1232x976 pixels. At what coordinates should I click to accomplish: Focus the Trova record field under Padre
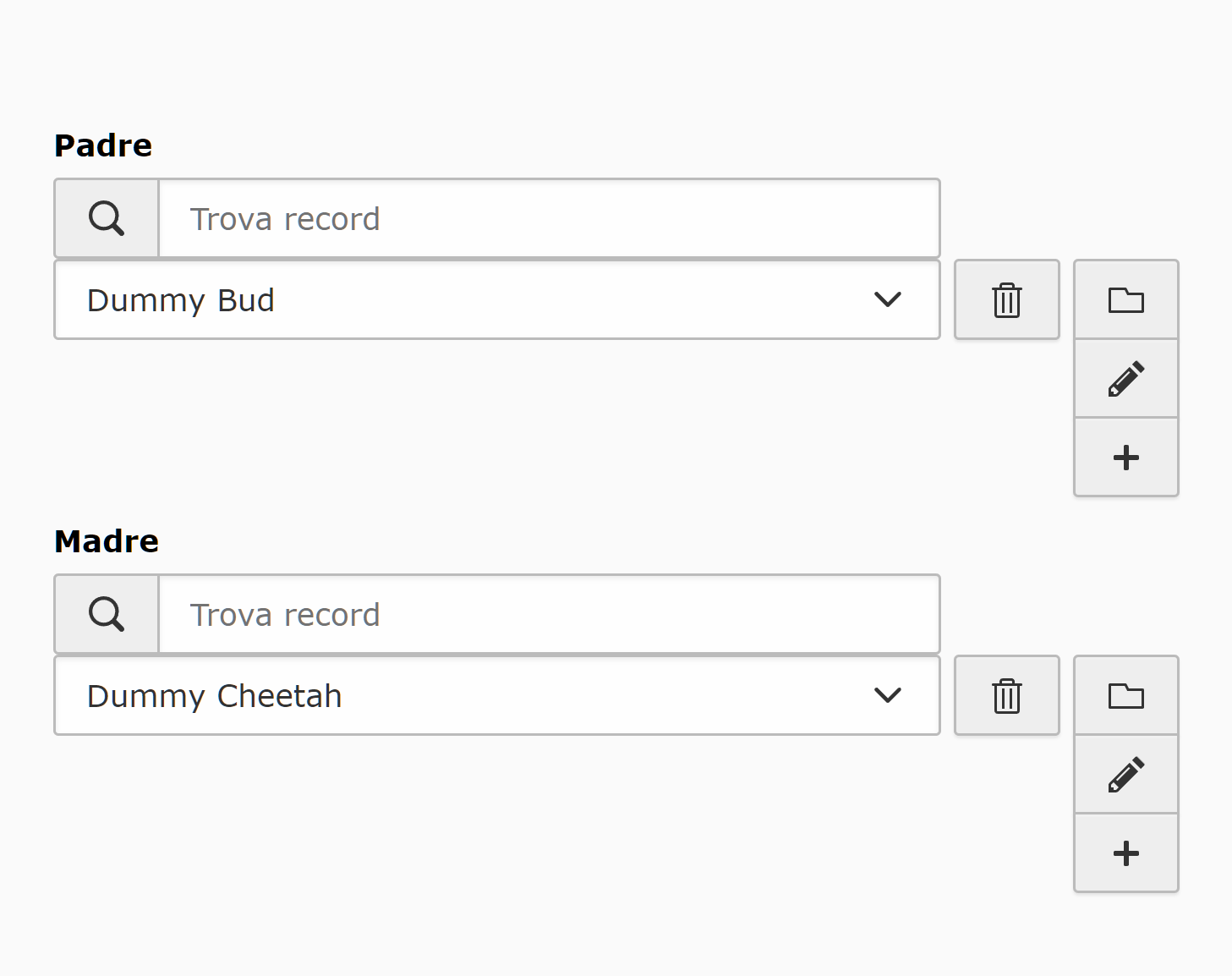click(x=550, y=218)
